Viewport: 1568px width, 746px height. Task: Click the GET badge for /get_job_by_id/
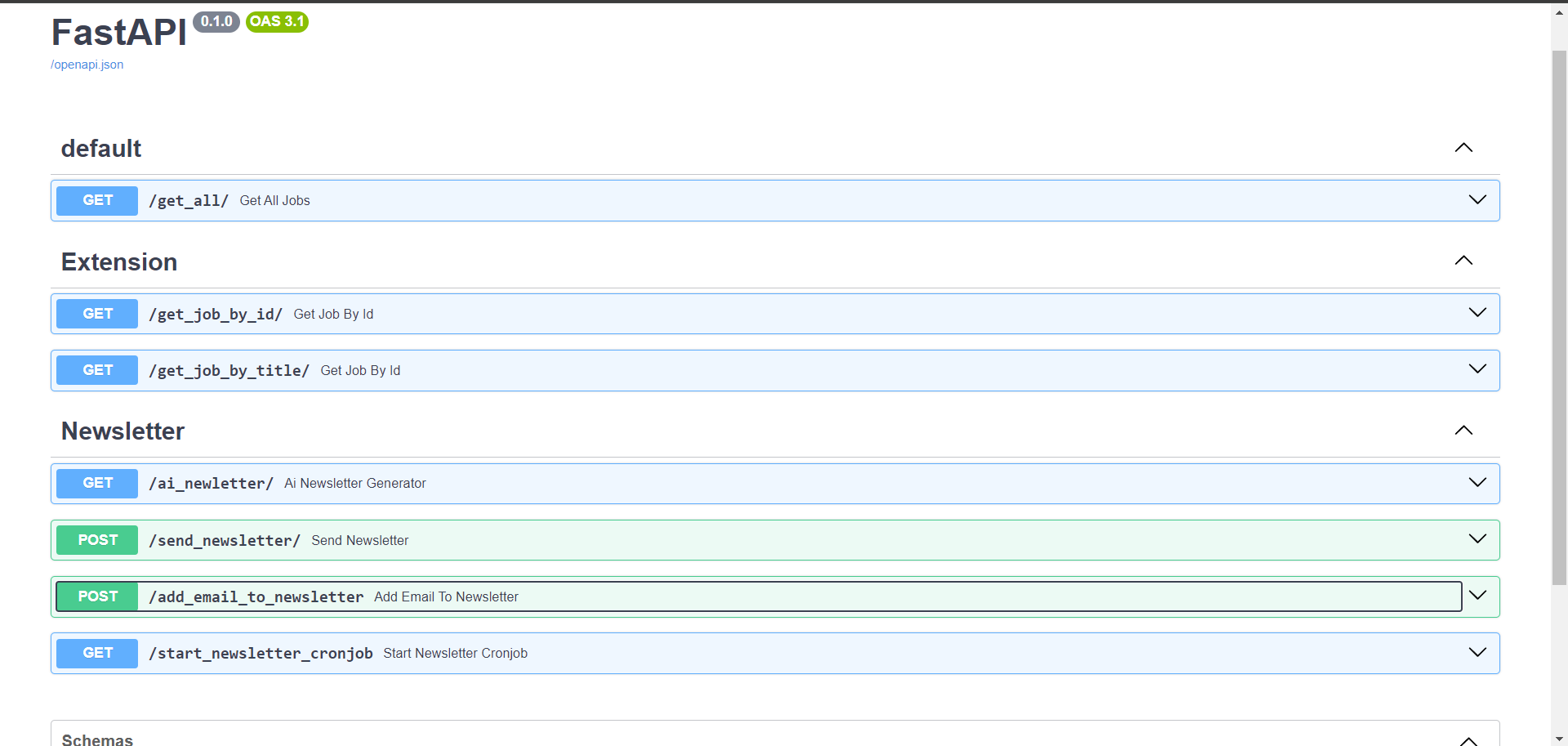[x=97, y=314]
